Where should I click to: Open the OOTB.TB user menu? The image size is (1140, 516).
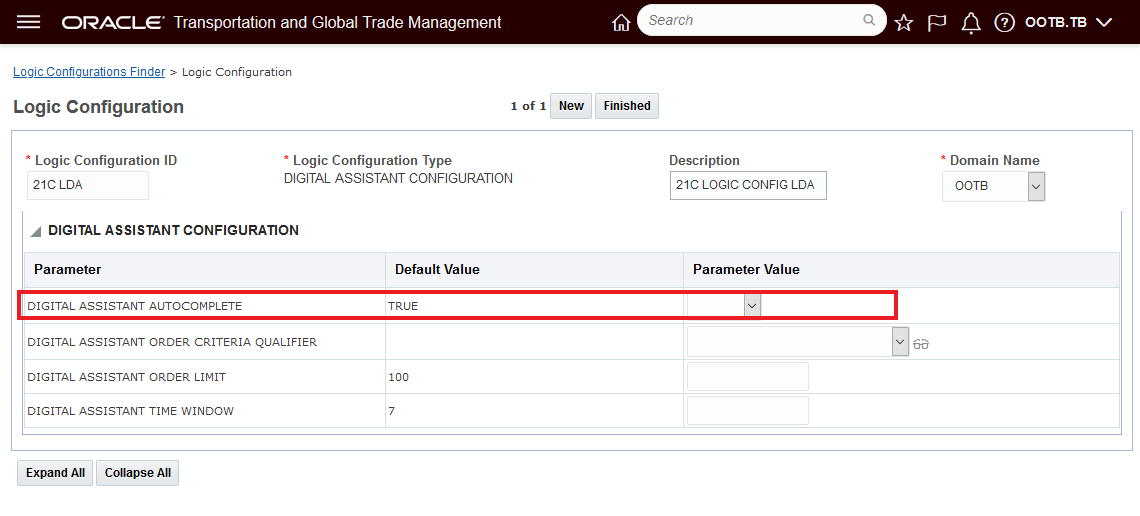click(1068, 22)
